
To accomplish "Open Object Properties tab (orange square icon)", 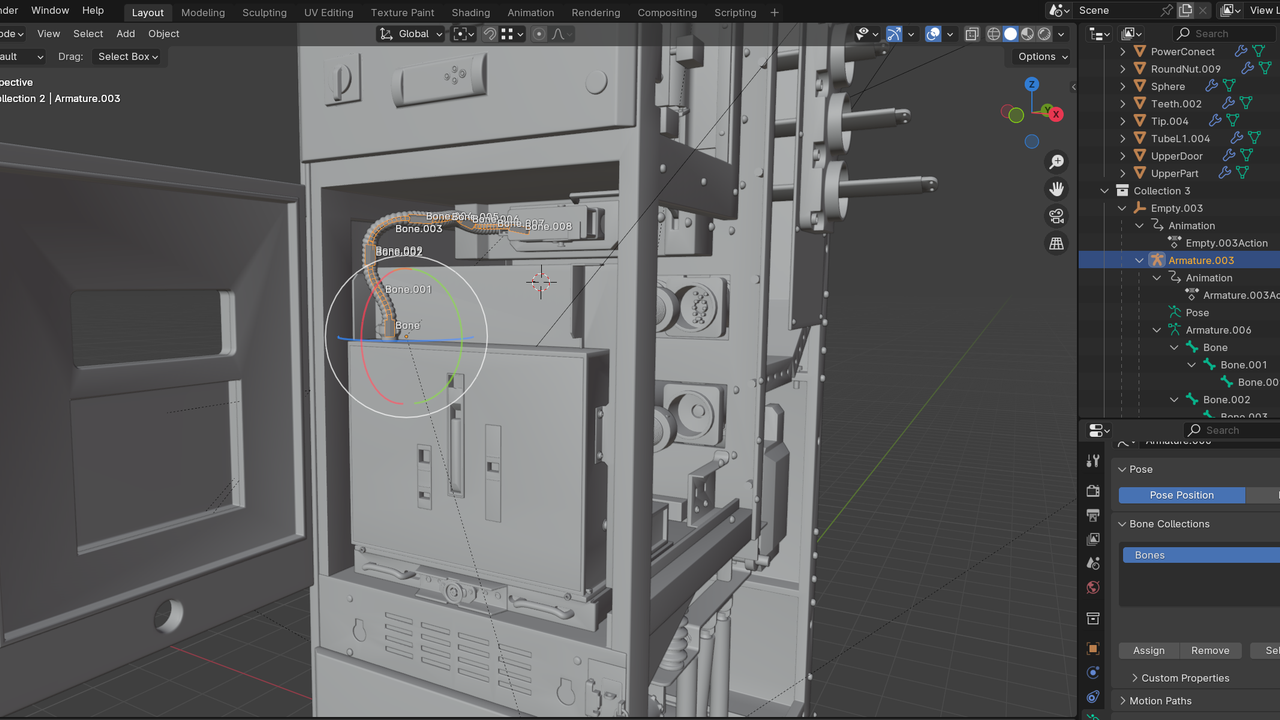I will [1093, 647].
